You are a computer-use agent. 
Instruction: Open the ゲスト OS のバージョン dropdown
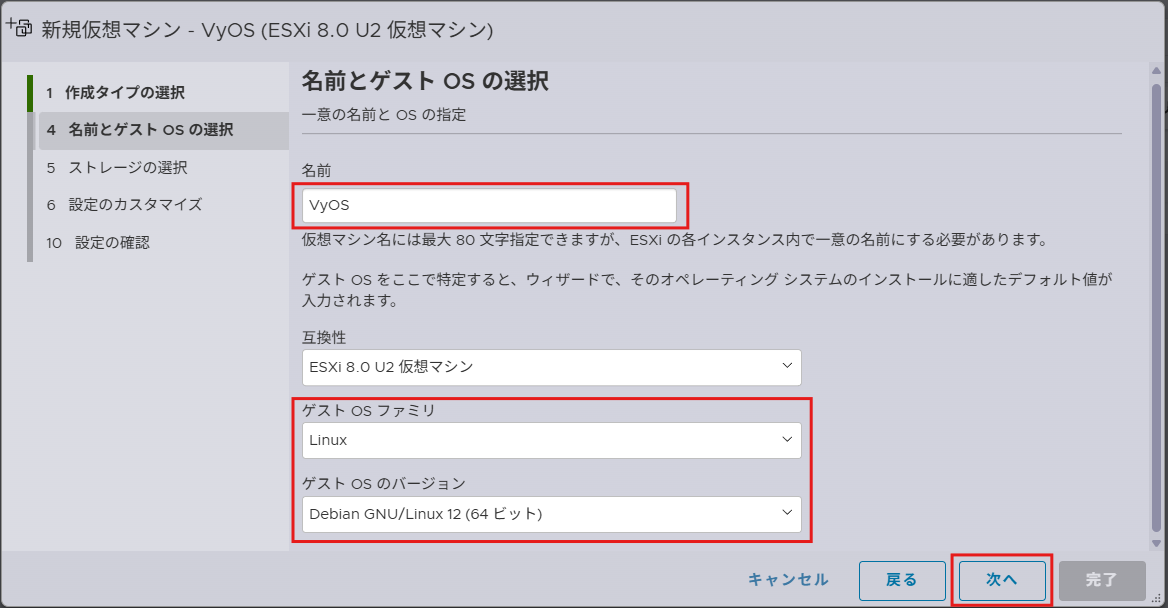point(551,514)
